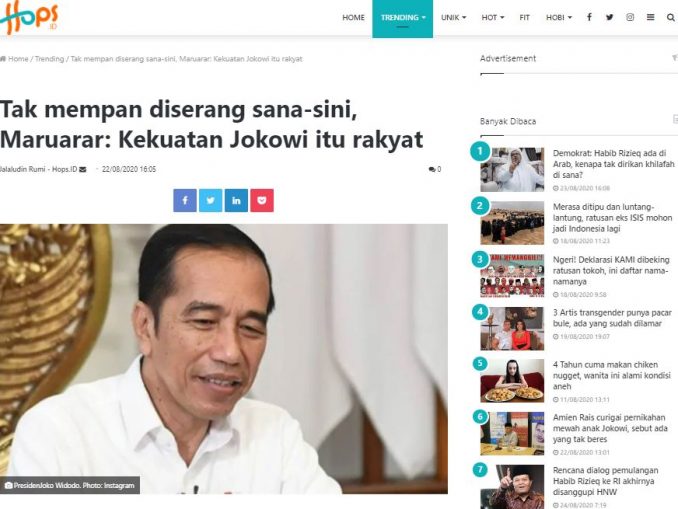Open Habib Rizieq thumbnail ranked first
The image size is (678, 509).
coord(512,170)
